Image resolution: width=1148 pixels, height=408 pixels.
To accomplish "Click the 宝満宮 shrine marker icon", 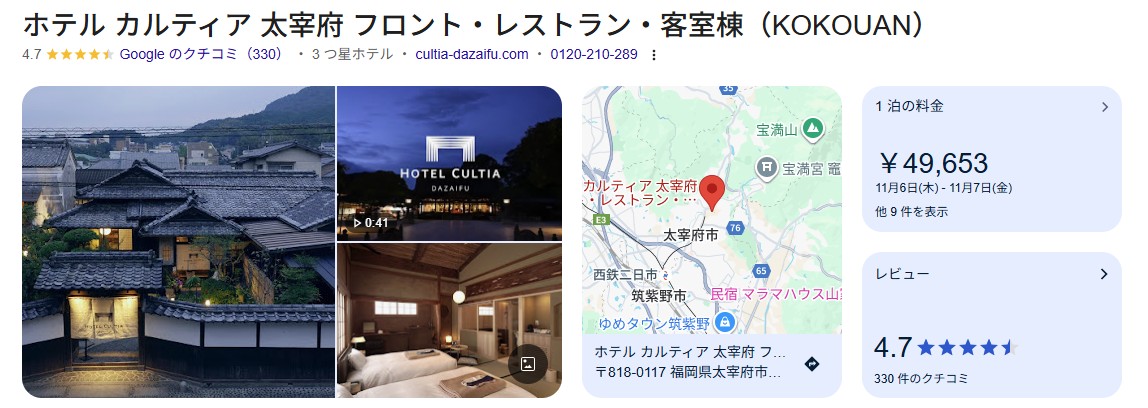I will point(767,169).
